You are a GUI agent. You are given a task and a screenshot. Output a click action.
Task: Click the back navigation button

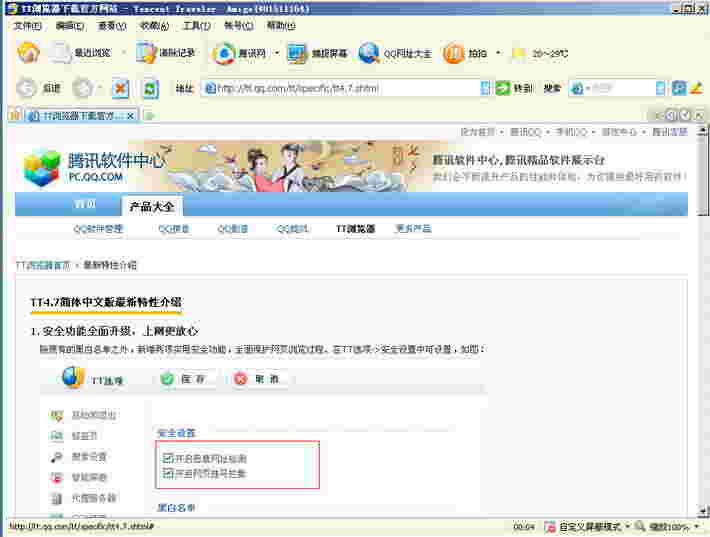point(38,88)
